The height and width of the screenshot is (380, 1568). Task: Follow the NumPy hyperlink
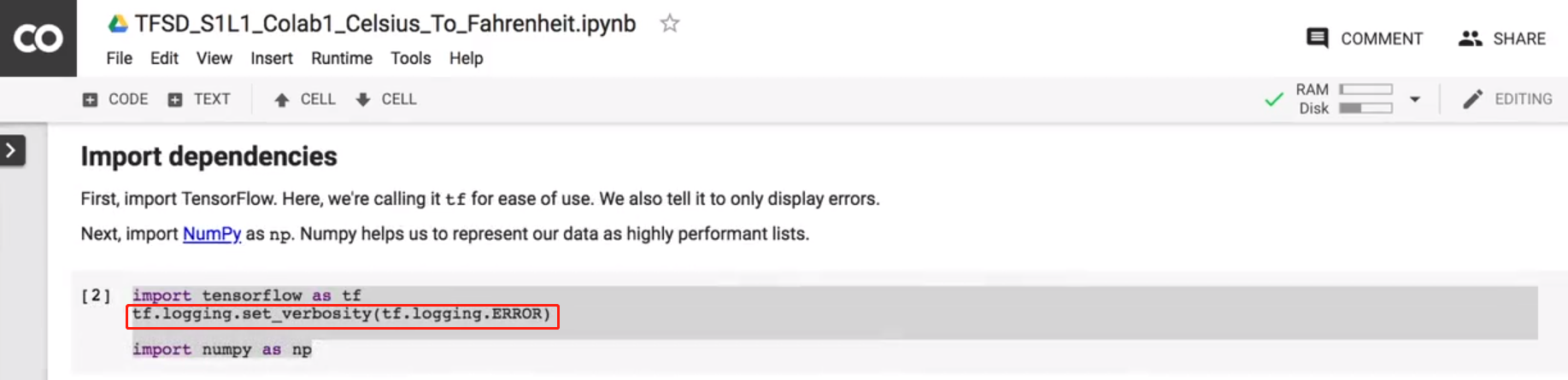[x=212, y=234]
